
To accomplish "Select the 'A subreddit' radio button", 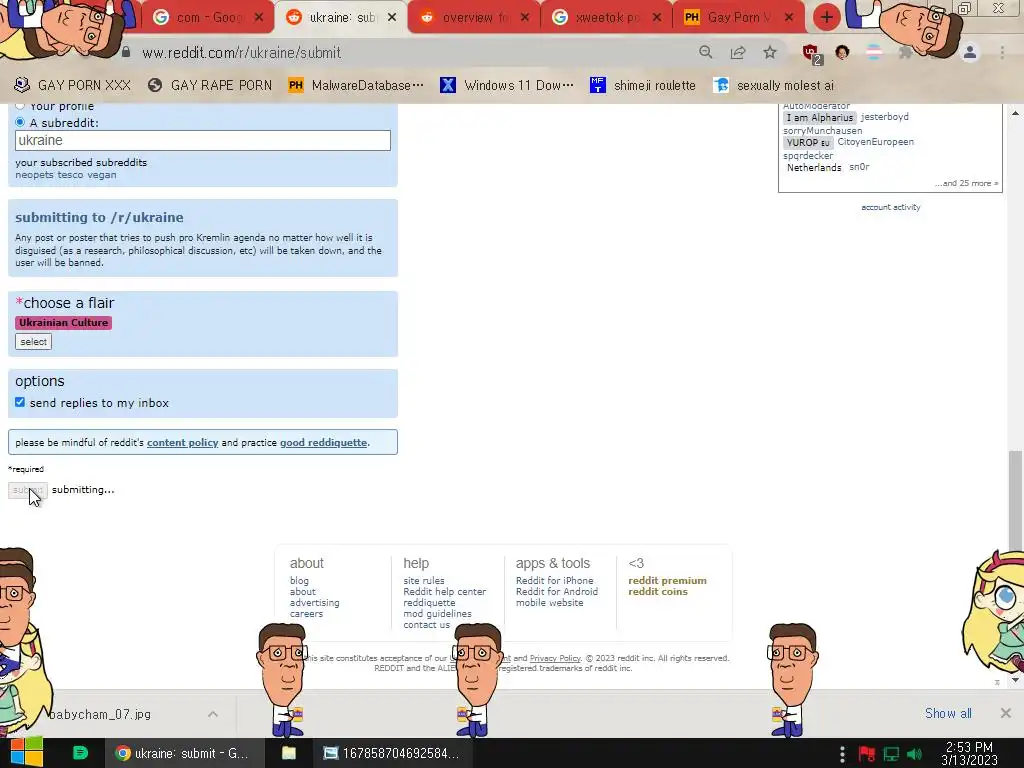I will [x=20, y=122].
